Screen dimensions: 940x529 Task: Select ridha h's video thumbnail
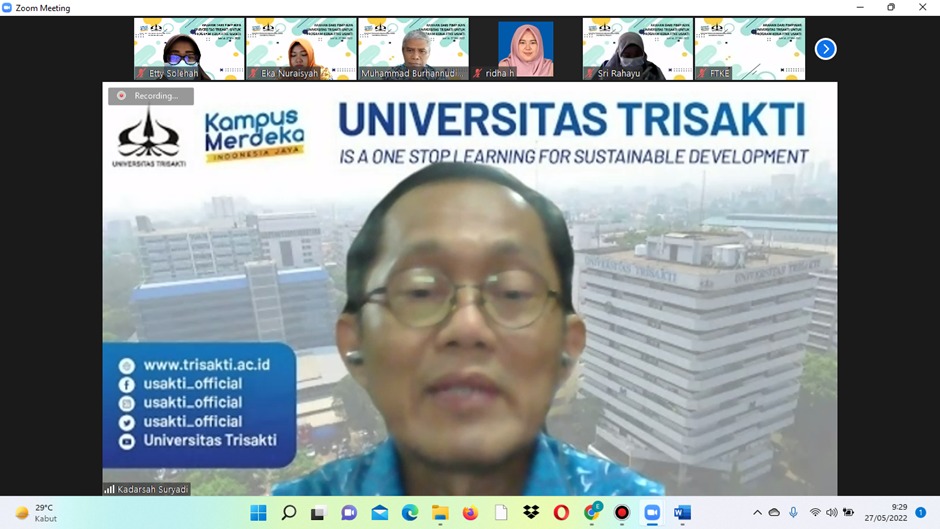(x=526, y=49)
